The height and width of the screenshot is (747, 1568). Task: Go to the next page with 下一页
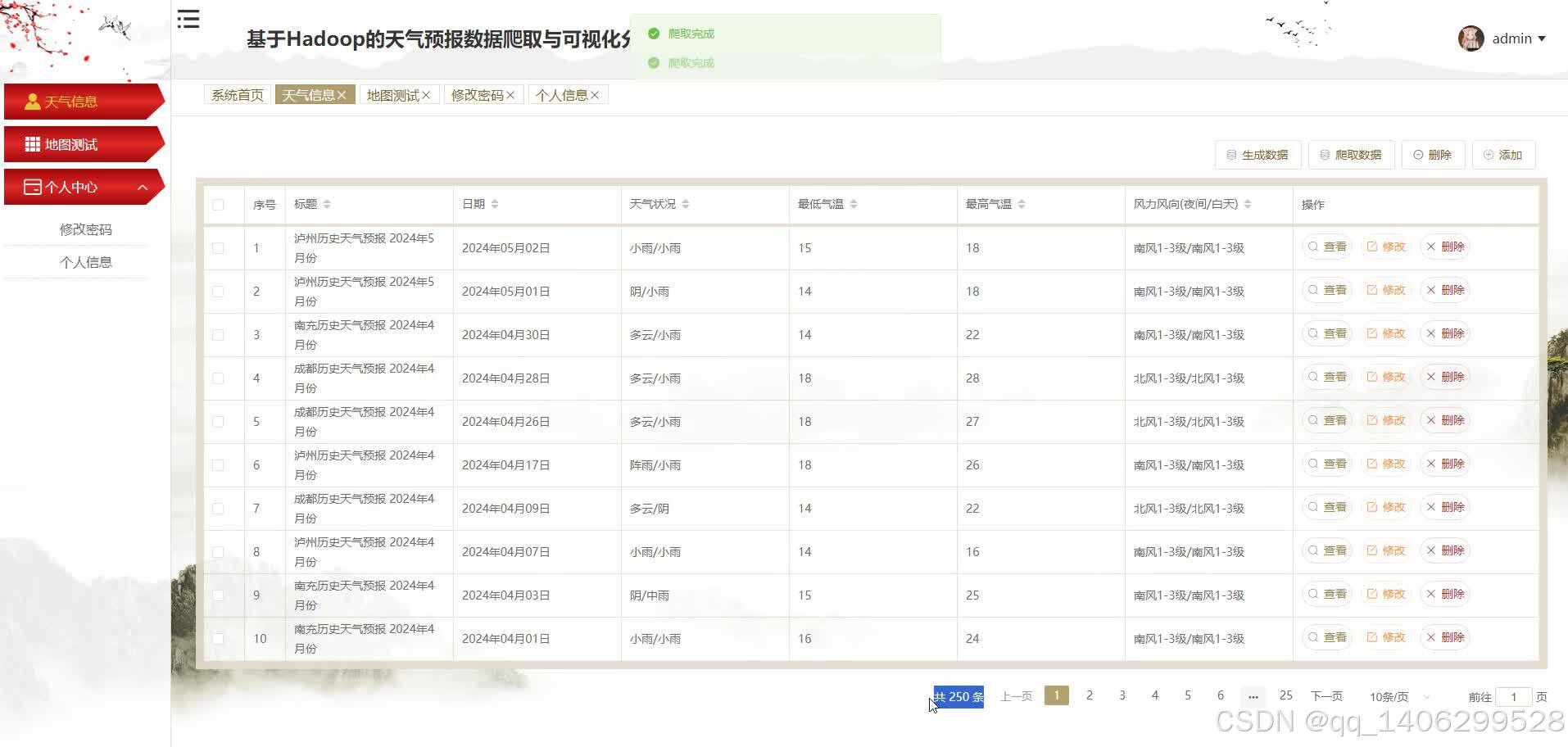[x=1326, y=696]
